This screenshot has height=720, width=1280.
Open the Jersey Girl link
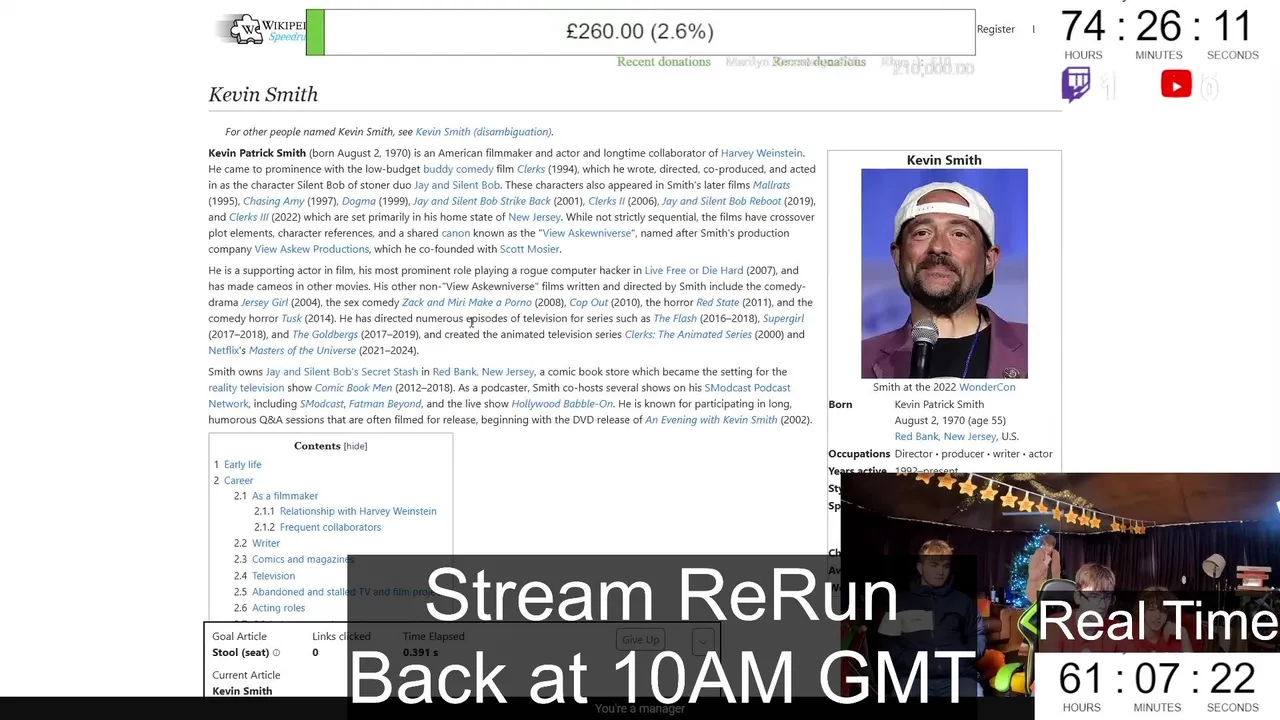[x=264, y=302]
